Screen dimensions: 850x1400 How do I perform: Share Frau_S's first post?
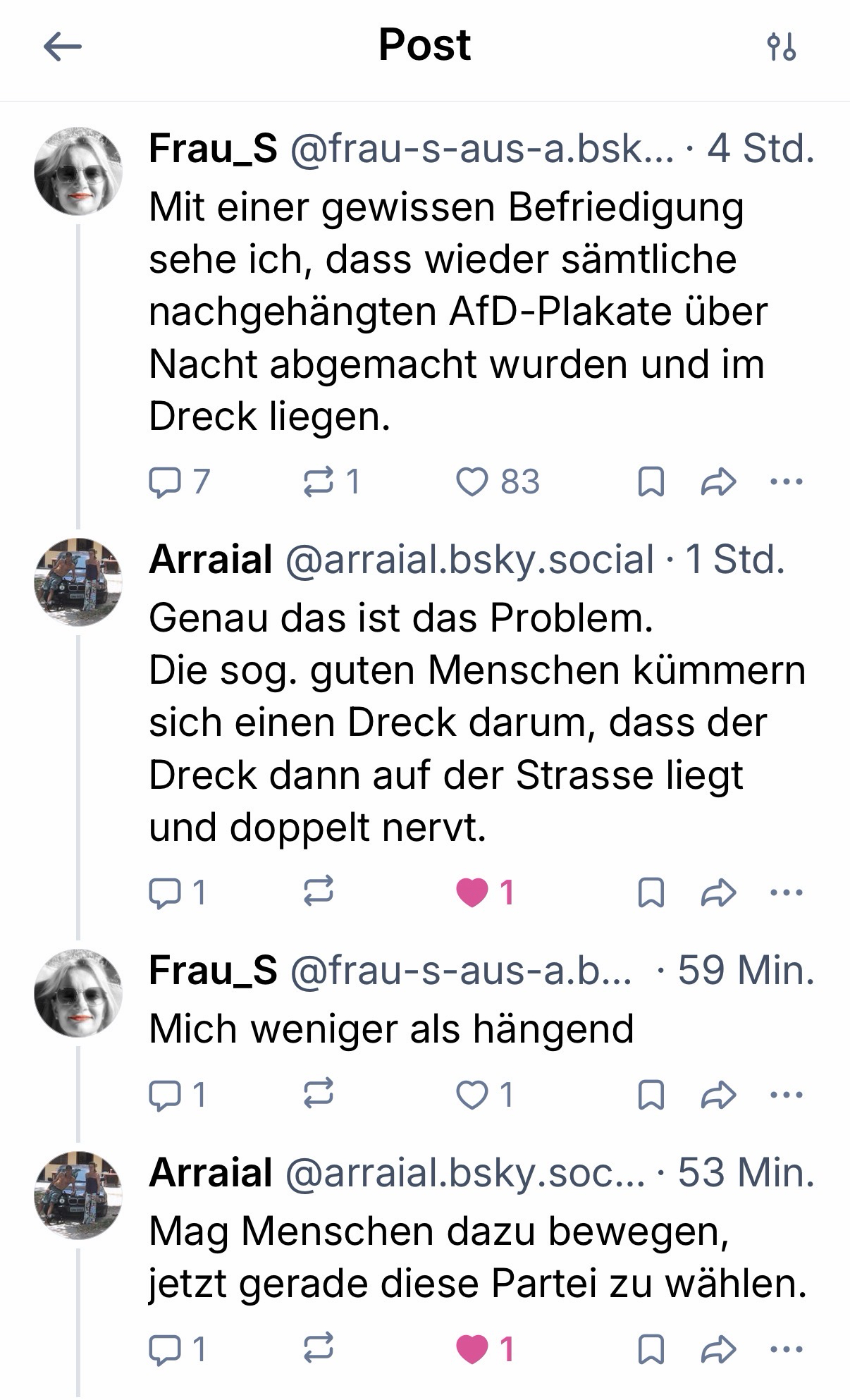point(719,482)
